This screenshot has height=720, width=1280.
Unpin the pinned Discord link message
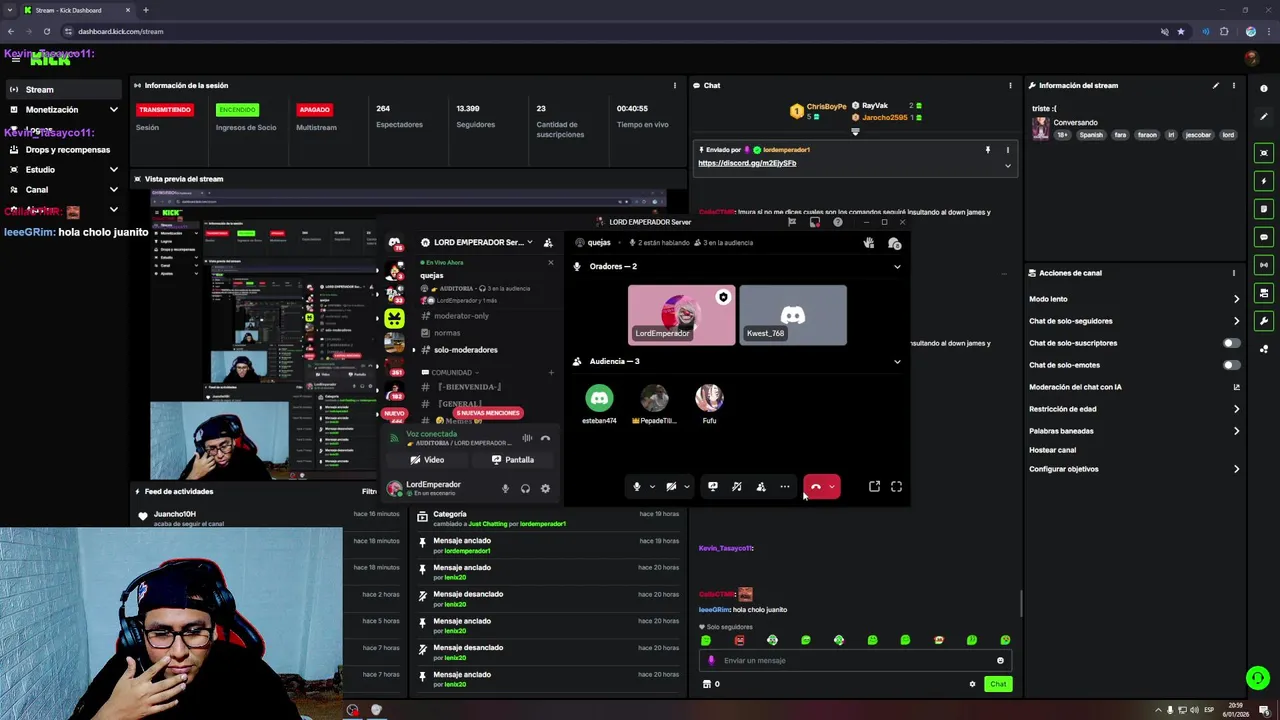(987, 150)
